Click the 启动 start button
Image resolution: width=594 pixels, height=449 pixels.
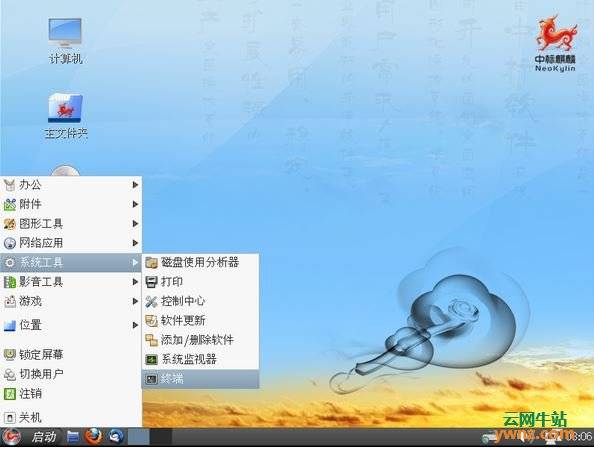point(30,437)
